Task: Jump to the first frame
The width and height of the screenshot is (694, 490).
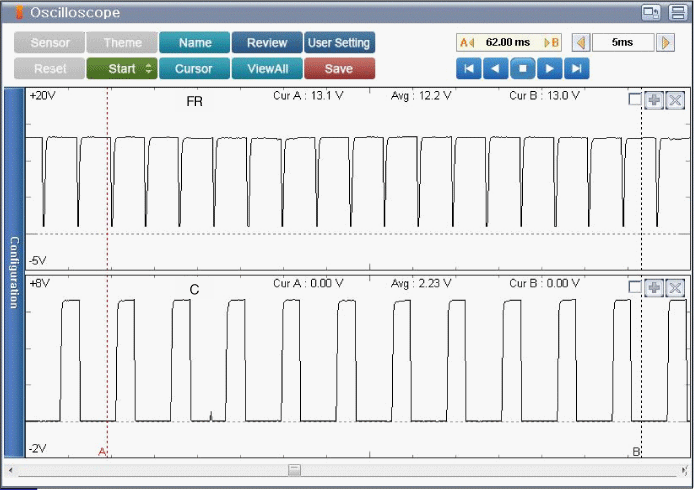Action: point(469,69)
